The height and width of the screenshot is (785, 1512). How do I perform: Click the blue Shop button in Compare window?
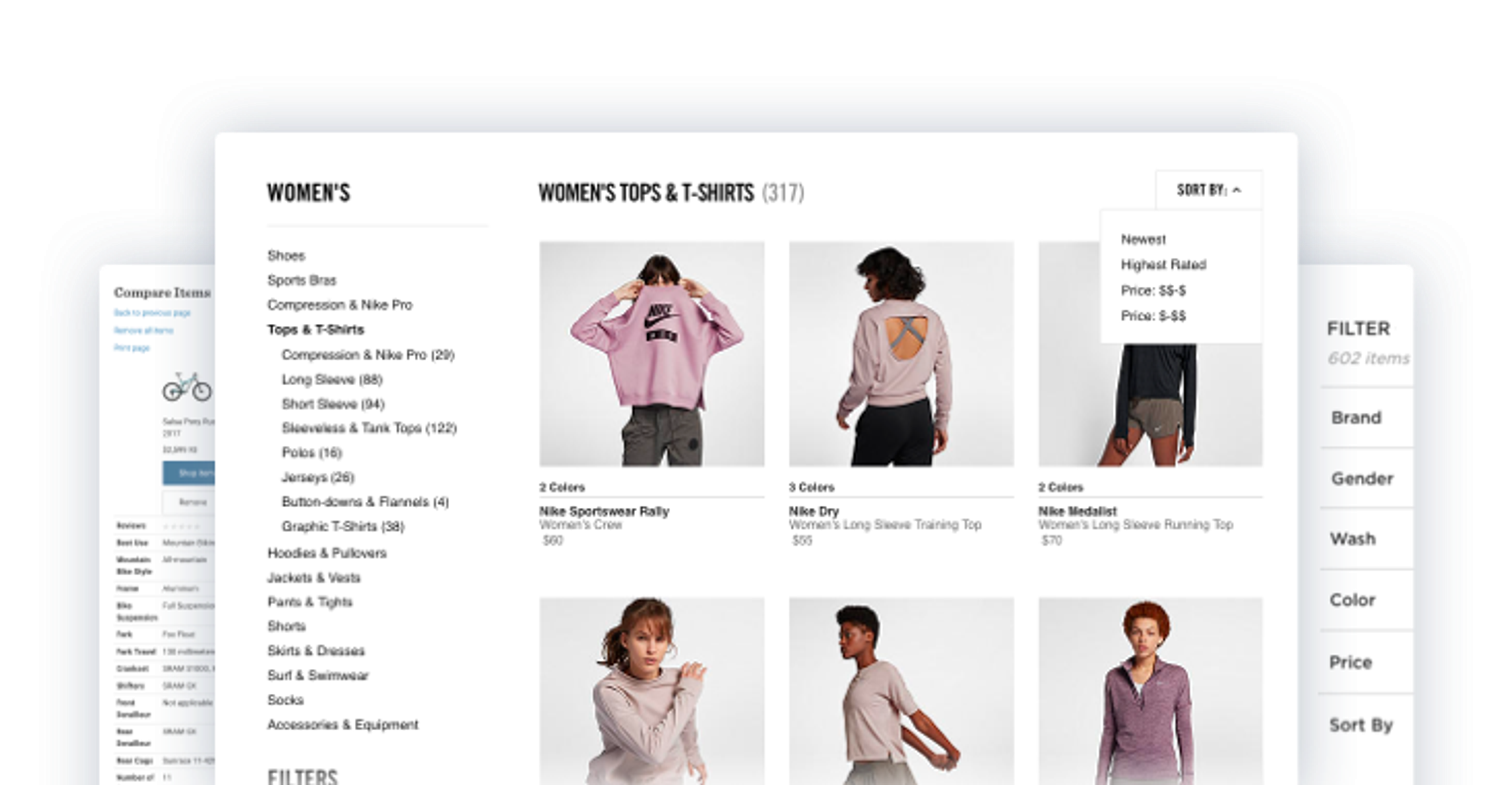(x=189, y=473)
